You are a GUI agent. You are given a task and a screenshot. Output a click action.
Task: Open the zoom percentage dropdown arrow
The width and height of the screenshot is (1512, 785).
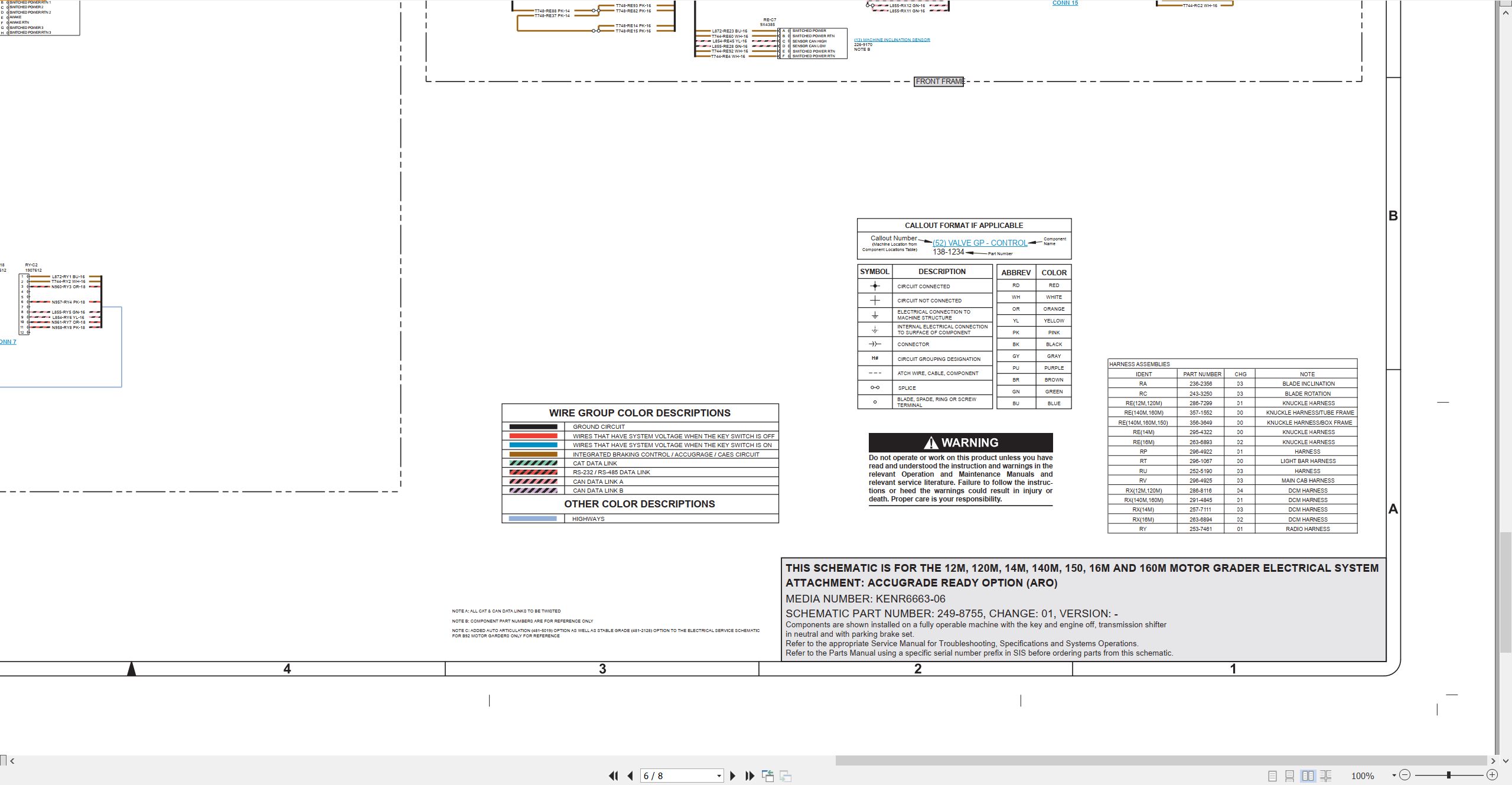tap(1394, 775)
